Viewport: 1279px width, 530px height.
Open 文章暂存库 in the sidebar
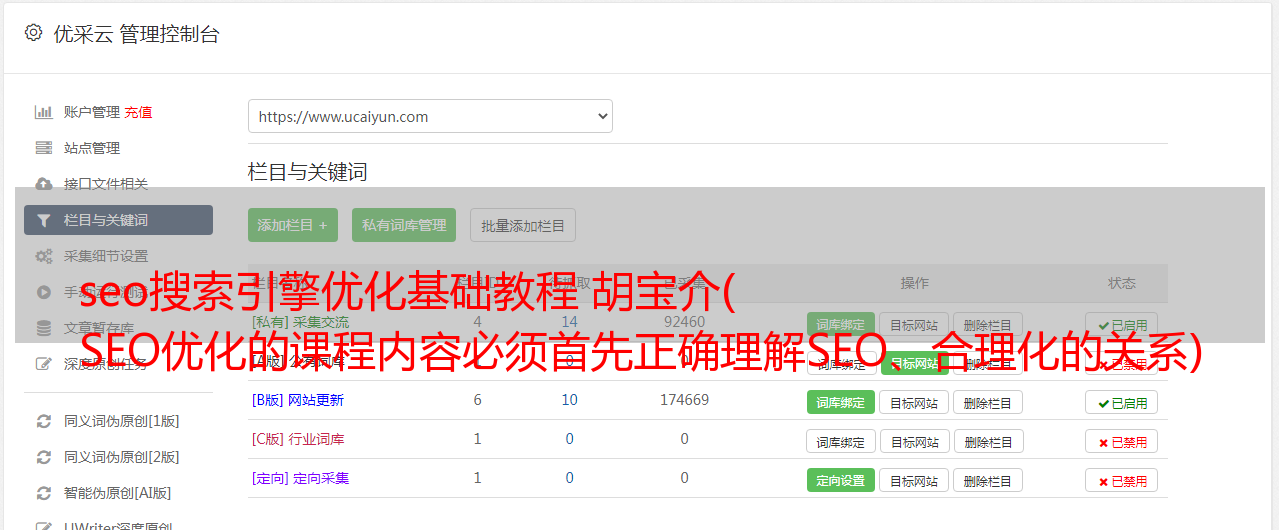99,328
